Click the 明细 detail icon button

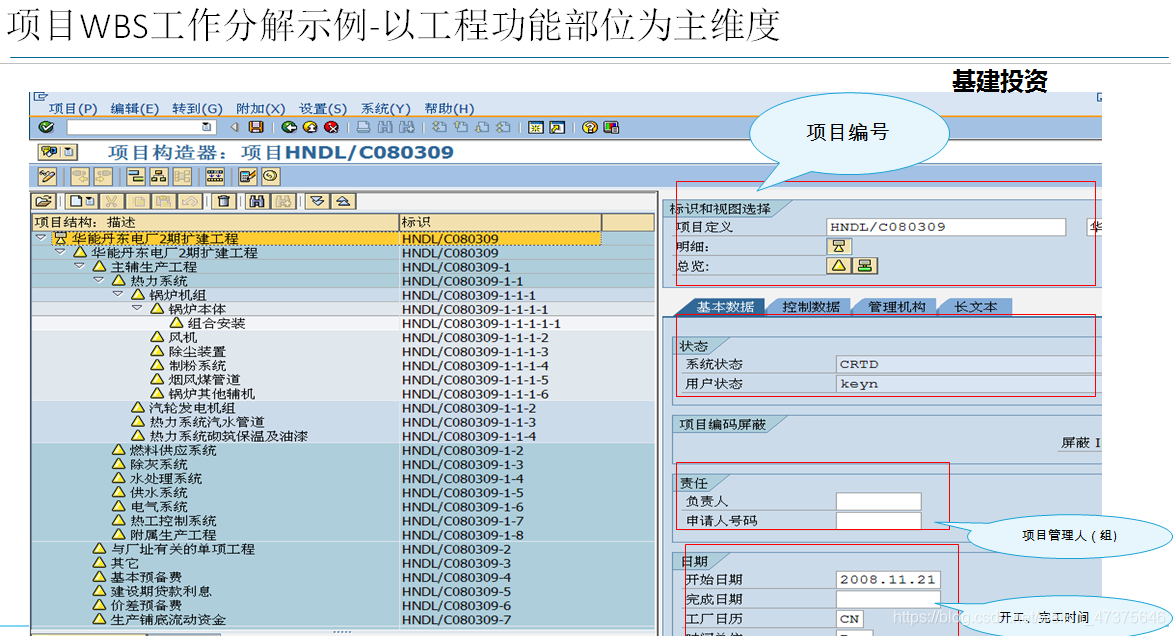[x=839, y=246]
